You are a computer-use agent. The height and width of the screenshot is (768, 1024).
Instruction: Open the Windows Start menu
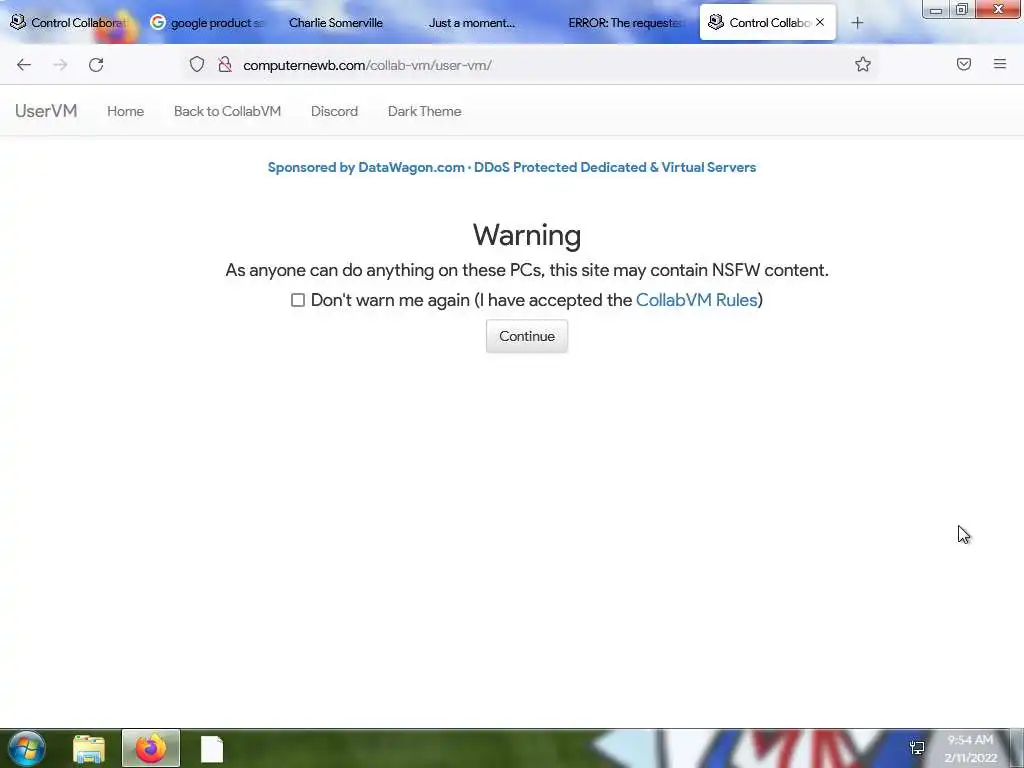[27, 748]
